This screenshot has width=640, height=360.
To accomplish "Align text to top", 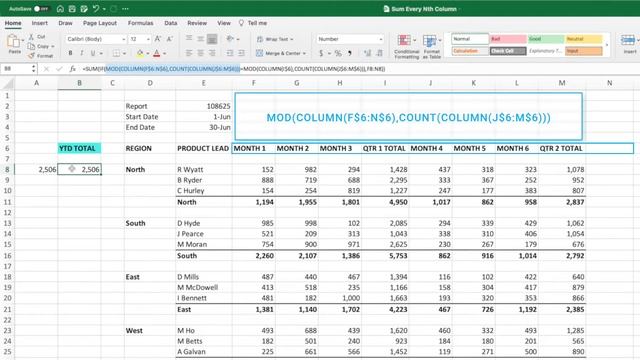I will tap(189, 39).
